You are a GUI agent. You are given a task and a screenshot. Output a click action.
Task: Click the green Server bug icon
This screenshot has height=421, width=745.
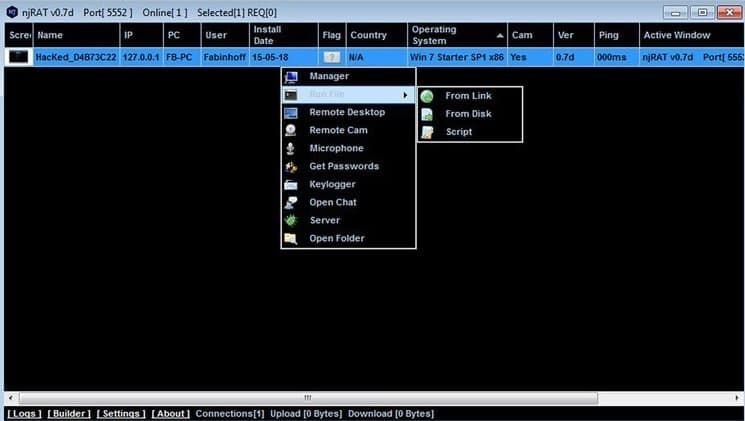291,220
